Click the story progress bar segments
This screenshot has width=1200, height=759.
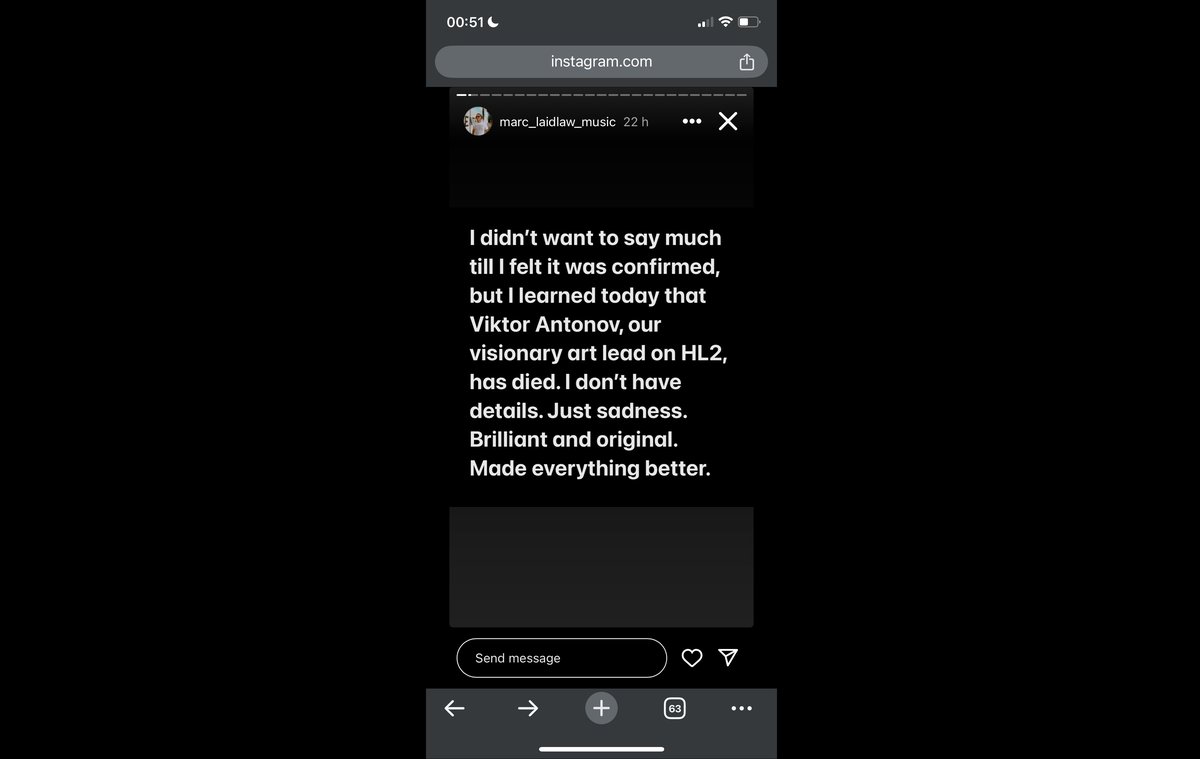[601, 95]
